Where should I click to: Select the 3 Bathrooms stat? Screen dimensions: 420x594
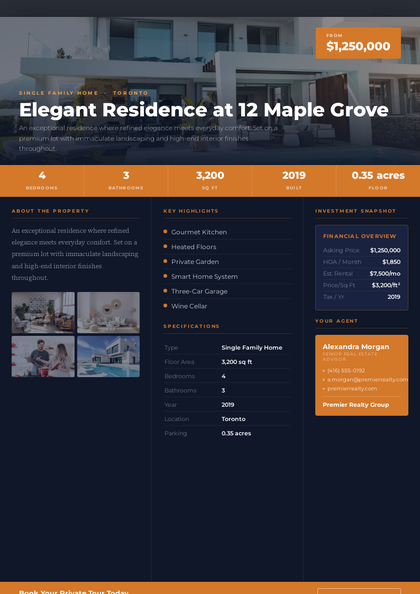(126, 181)
